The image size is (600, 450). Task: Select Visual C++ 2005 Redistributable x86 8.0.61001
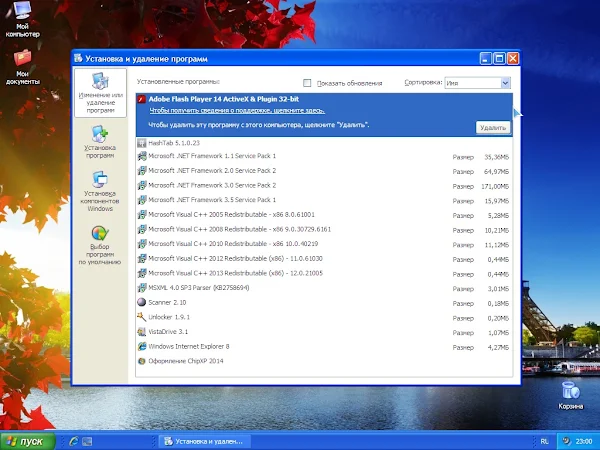pyautogui.click(x=324, y=215)
